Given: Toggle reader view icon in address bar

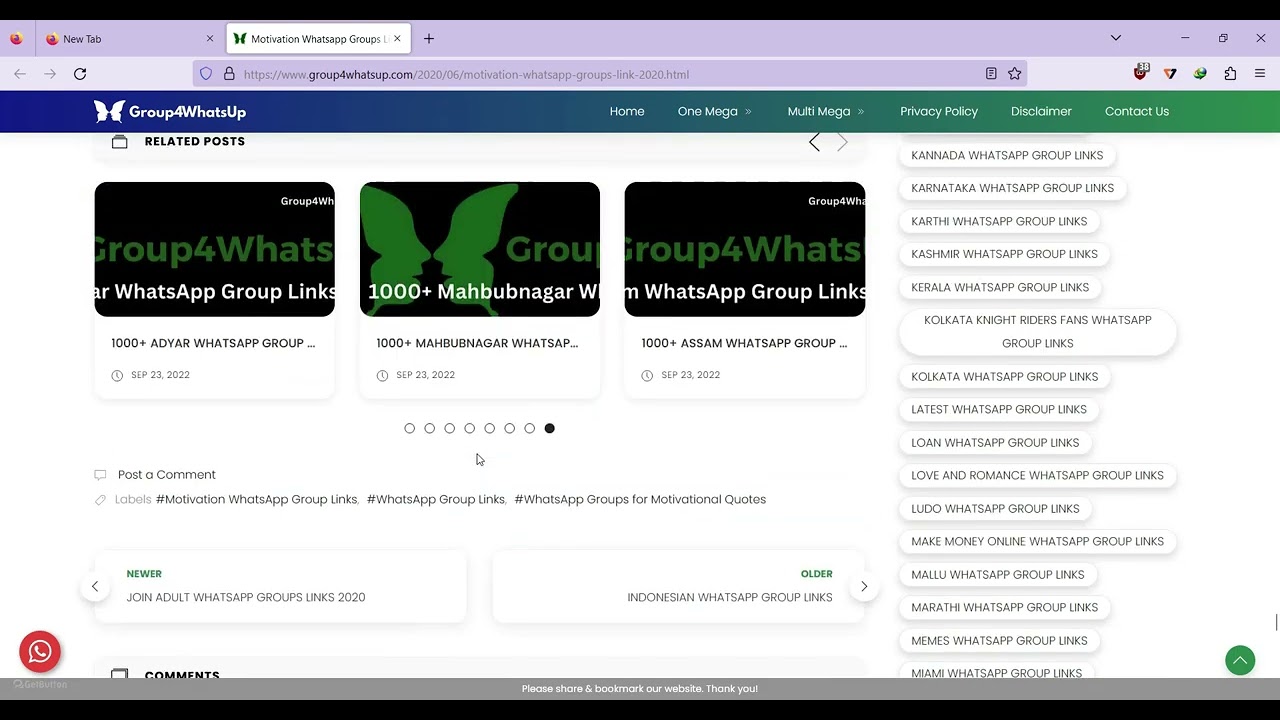Looking at the screenshot, I should coord(991,74).
